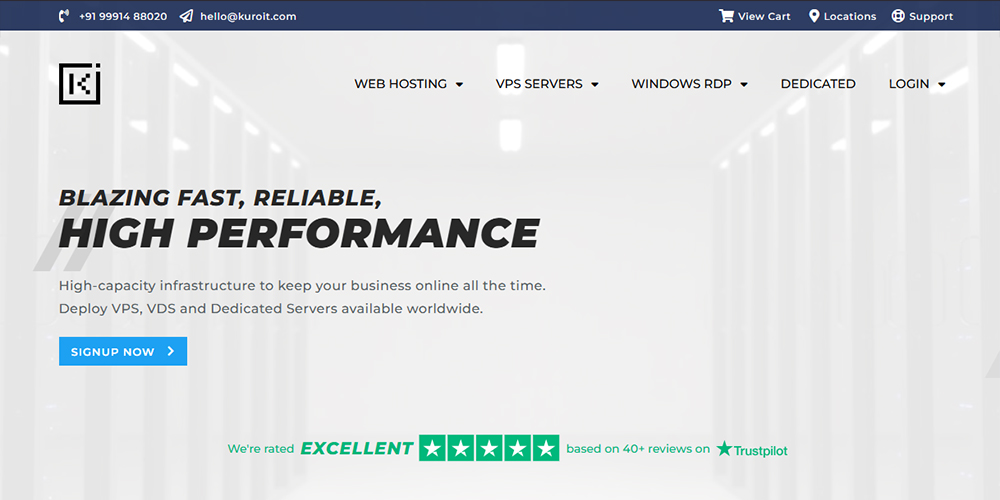The height and width of the screenshot is (500, 1000).
Task: Expand the Windows RDP dropdown arrow
Action: [744, 85]
